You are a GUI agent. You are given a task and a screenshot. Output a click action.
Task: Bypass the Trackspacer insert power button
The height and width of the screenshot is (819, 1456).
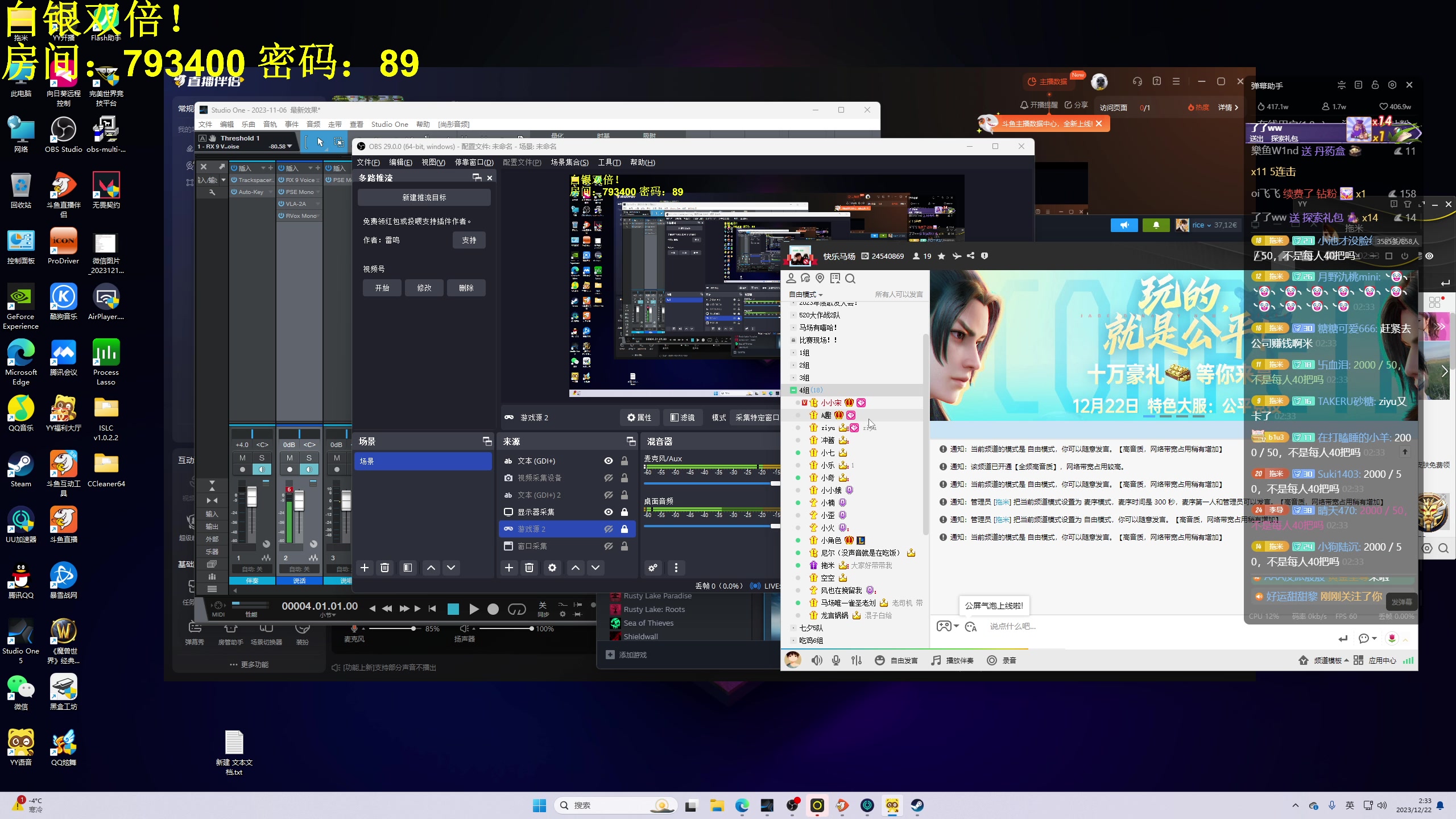pos(234,180)
